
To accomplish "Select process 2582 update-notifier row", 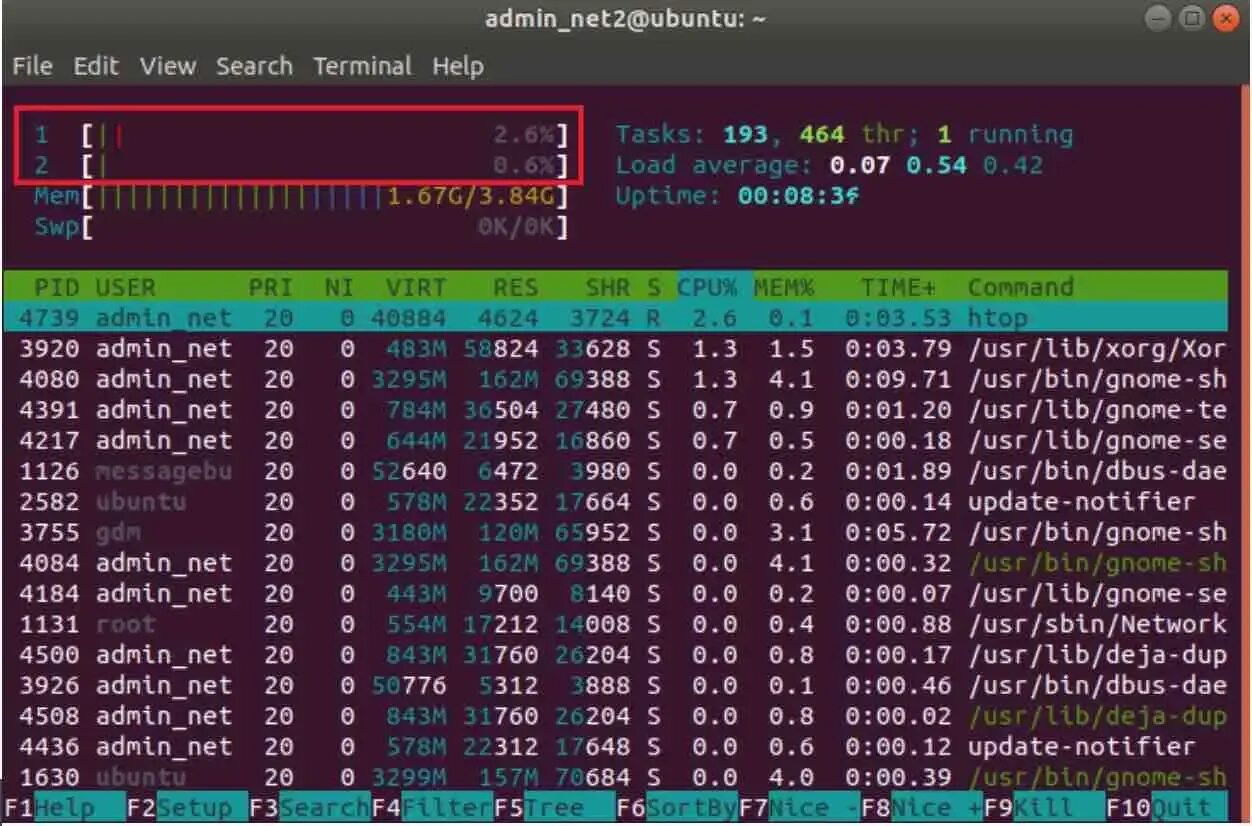I will [x=615, y=502].
